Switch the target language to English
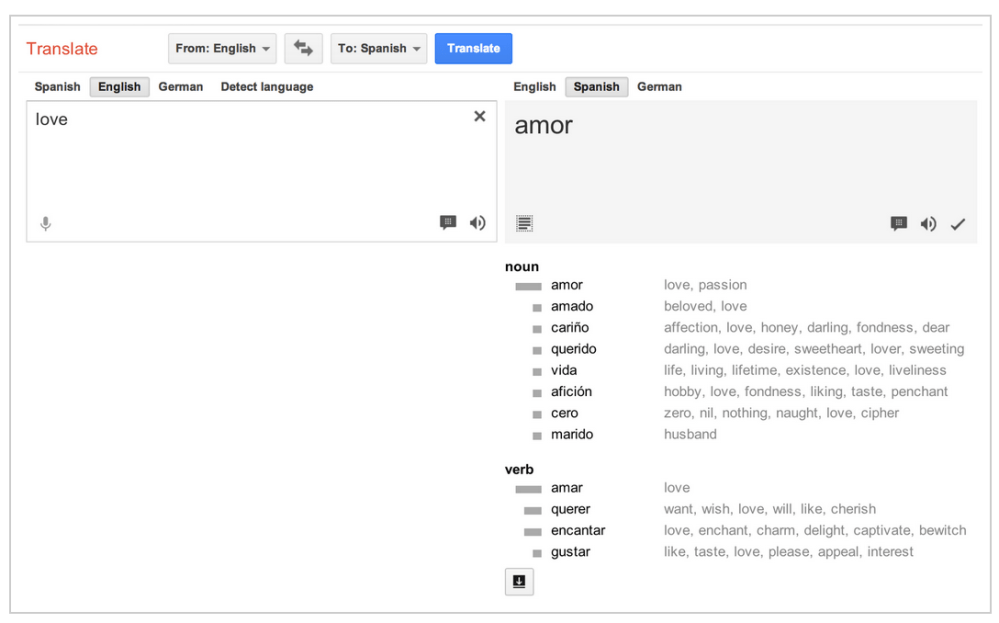The height and width of the screenshot is (623, 999). (x=534, y=87)
